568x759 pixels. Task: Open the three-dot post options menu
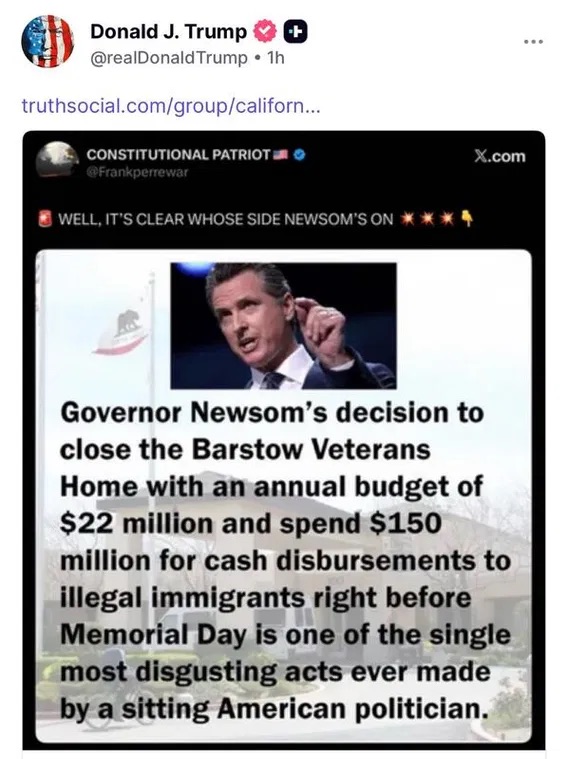(534, 42)
